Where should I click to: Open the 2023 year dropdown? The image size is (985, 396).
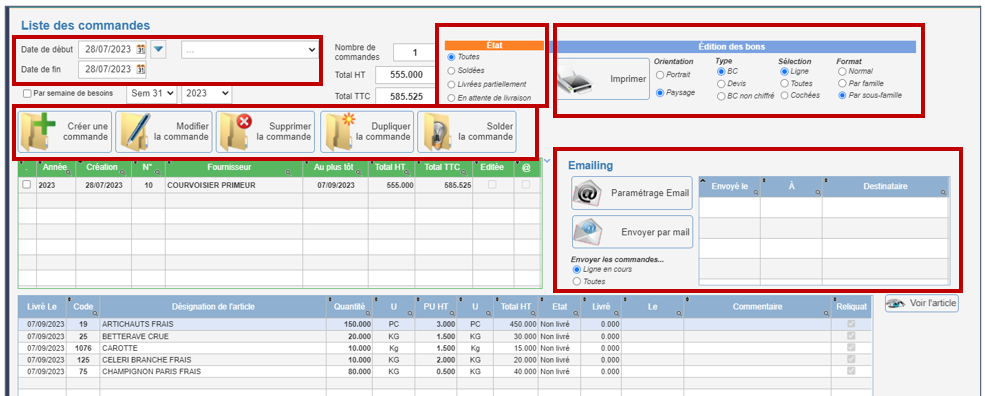207,94
